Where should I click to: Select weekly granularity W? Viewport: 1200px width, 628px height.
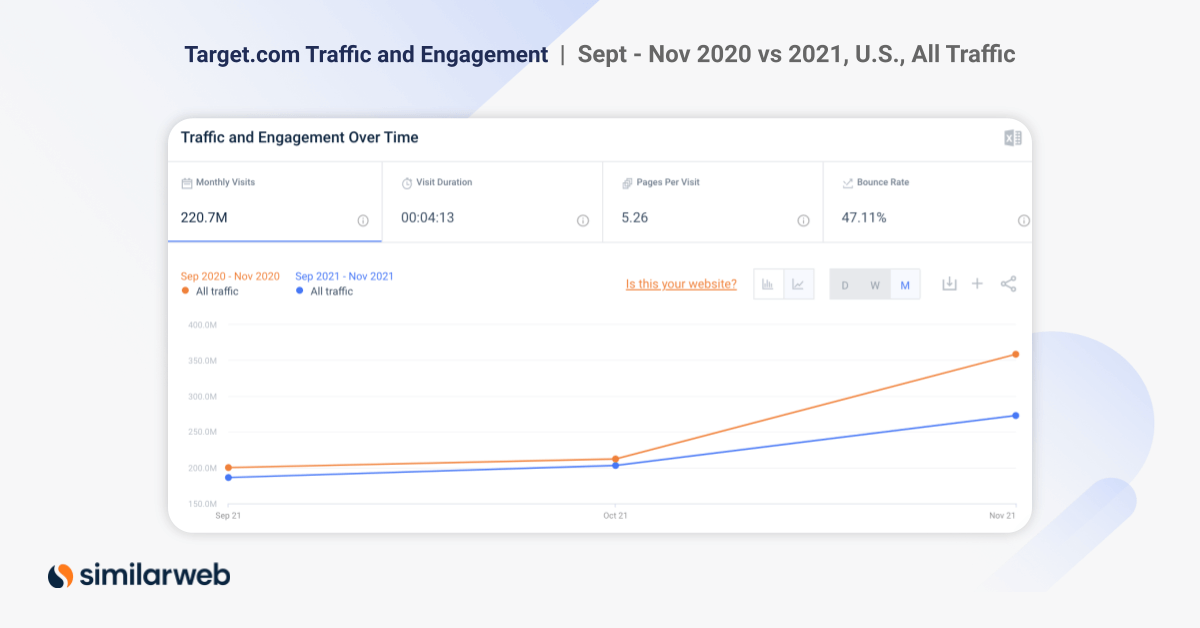875,285
